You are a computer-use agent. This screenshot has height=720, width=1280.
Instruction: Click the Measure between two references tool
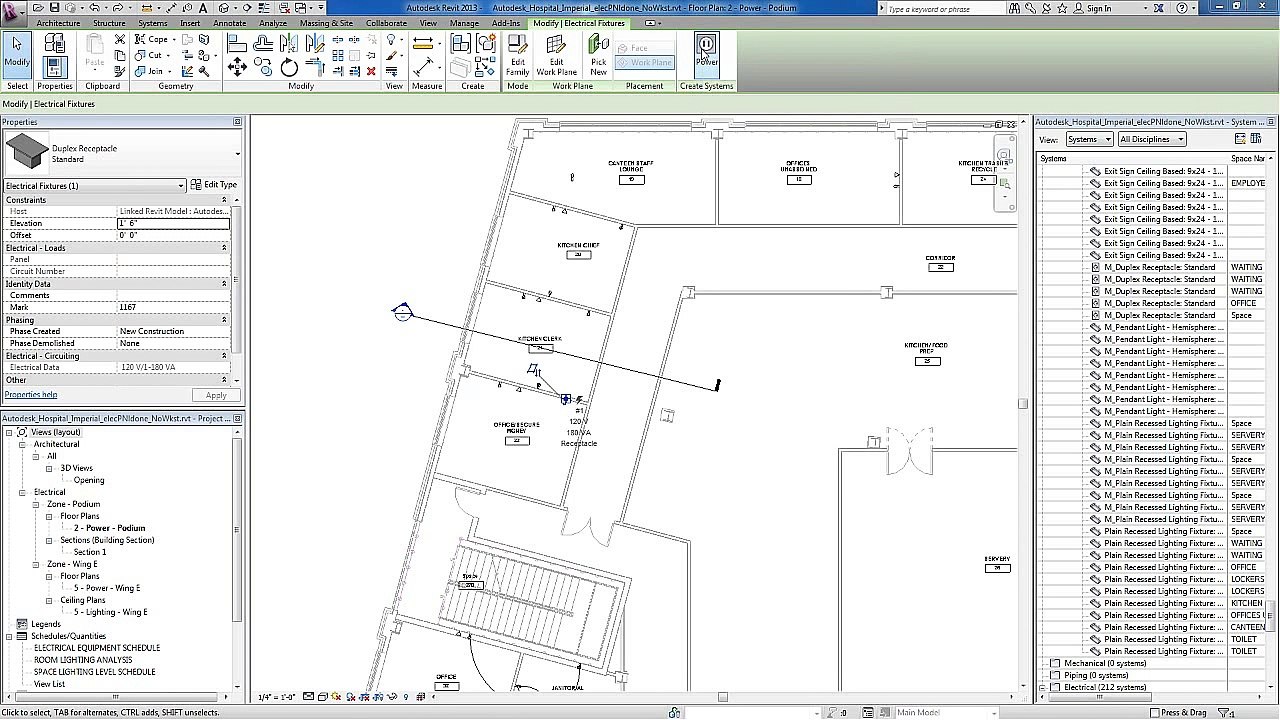[x=423, y=43]
